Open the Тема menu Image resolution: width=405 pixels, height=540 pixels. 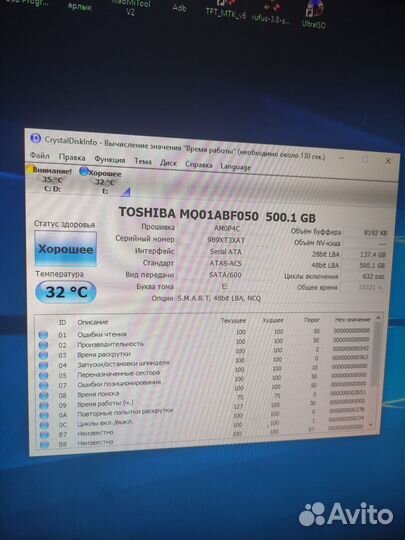tap(143, 161)
